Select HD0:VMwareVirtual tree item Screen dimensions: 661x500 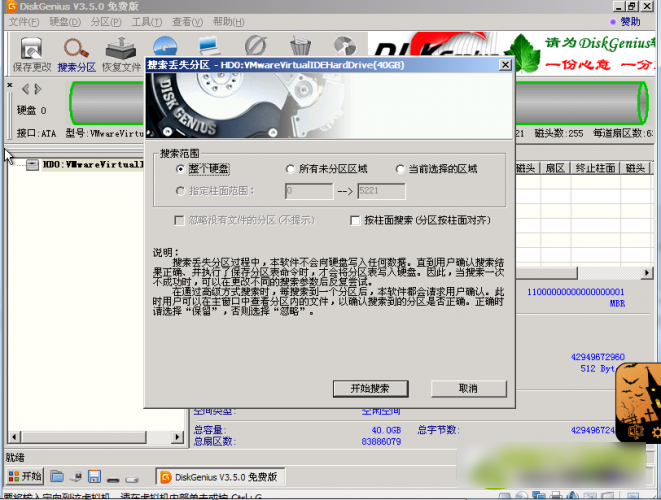tap(93, 164)
